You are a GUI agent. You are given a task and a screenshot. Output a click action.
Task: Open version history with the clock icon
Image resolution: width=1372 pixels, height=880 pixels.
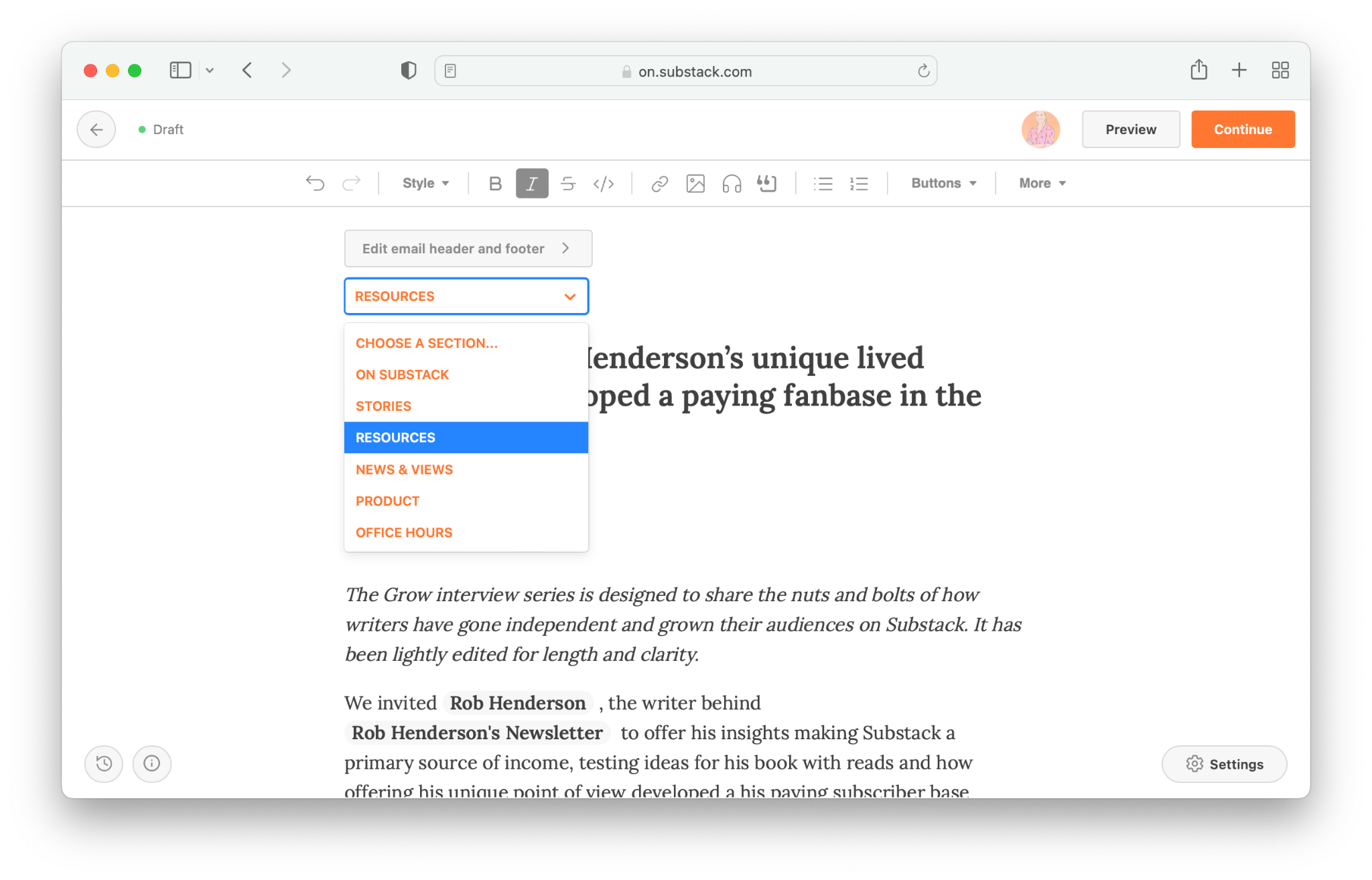pyautogui.click(x=104, y=763)
